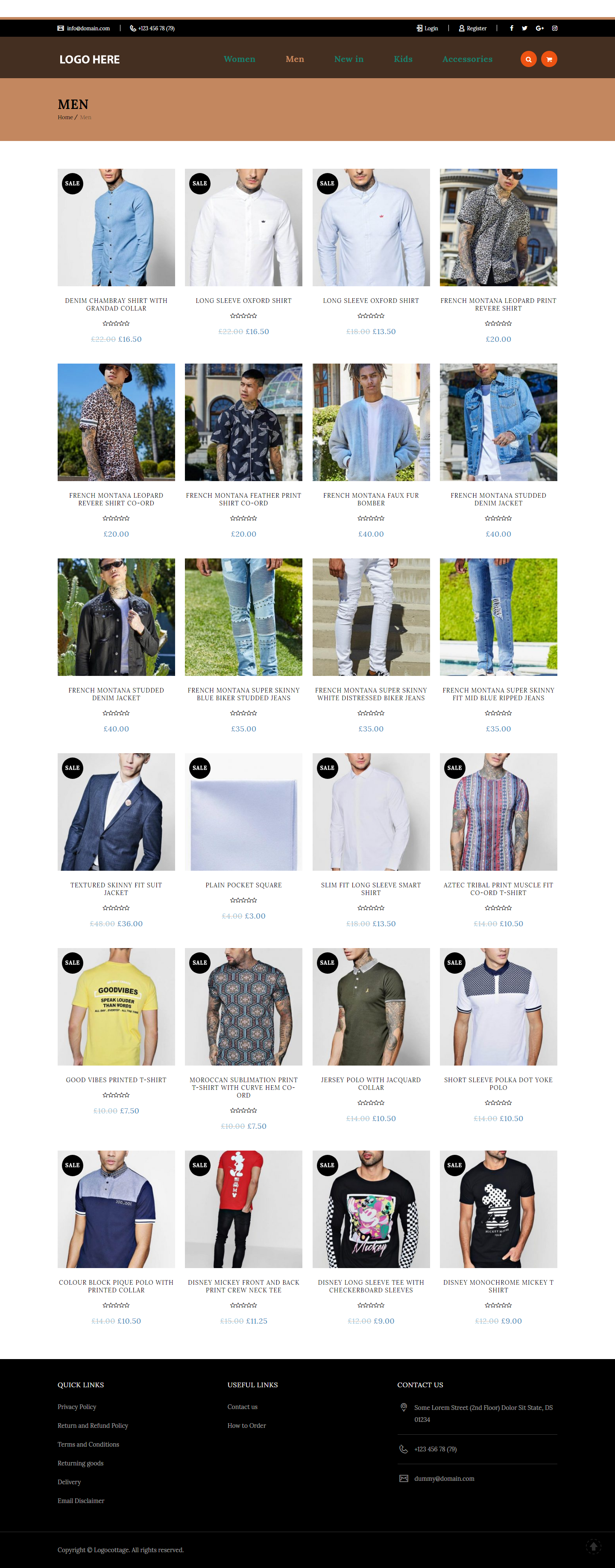Open the orange search icon

point(528,59)
